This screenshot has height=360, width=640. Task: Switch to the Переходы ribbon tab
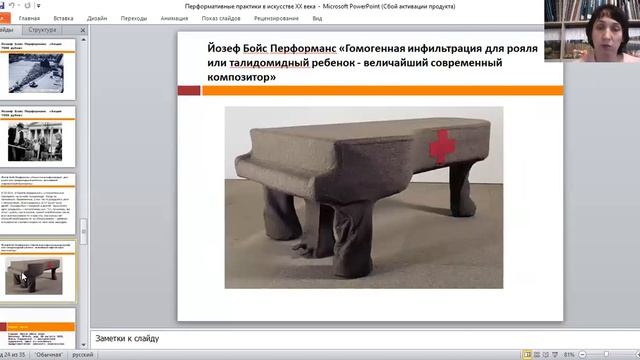[133, 18]
